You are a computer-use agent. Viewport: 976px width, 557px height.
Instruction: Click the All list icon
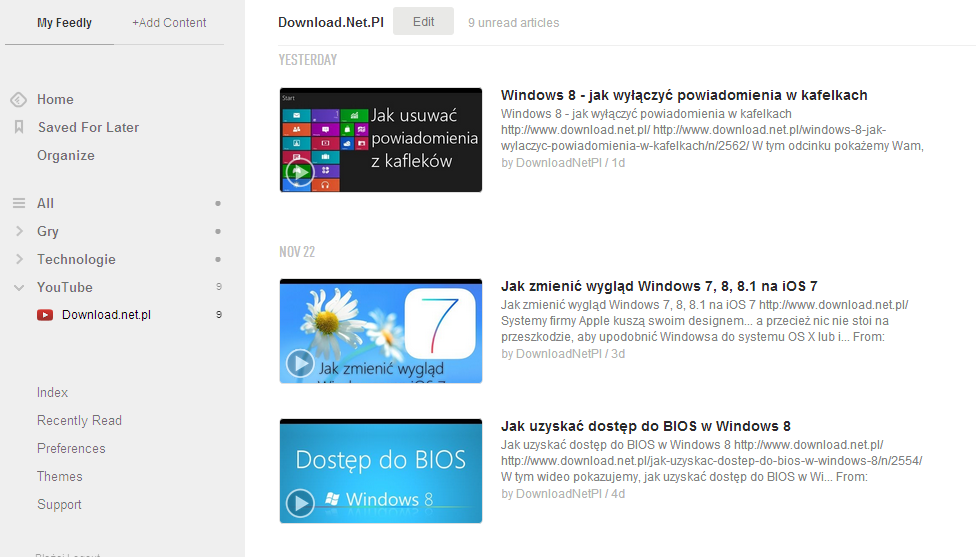tap(19, 204)
